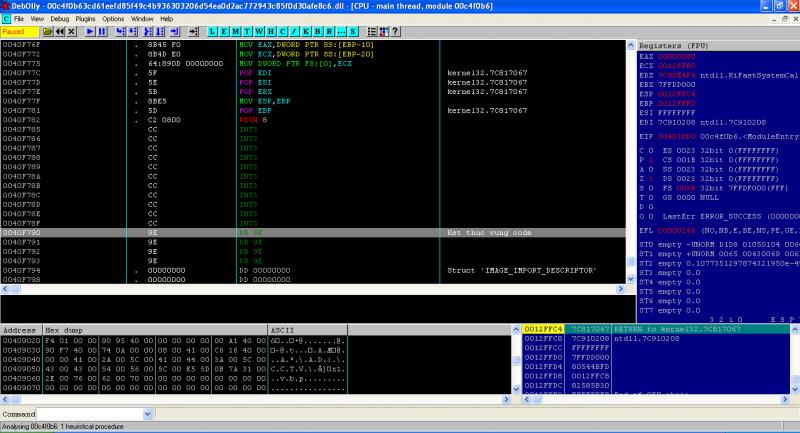Show Source with S button
The width and height of the screenshot is (800, 433).
353,32
